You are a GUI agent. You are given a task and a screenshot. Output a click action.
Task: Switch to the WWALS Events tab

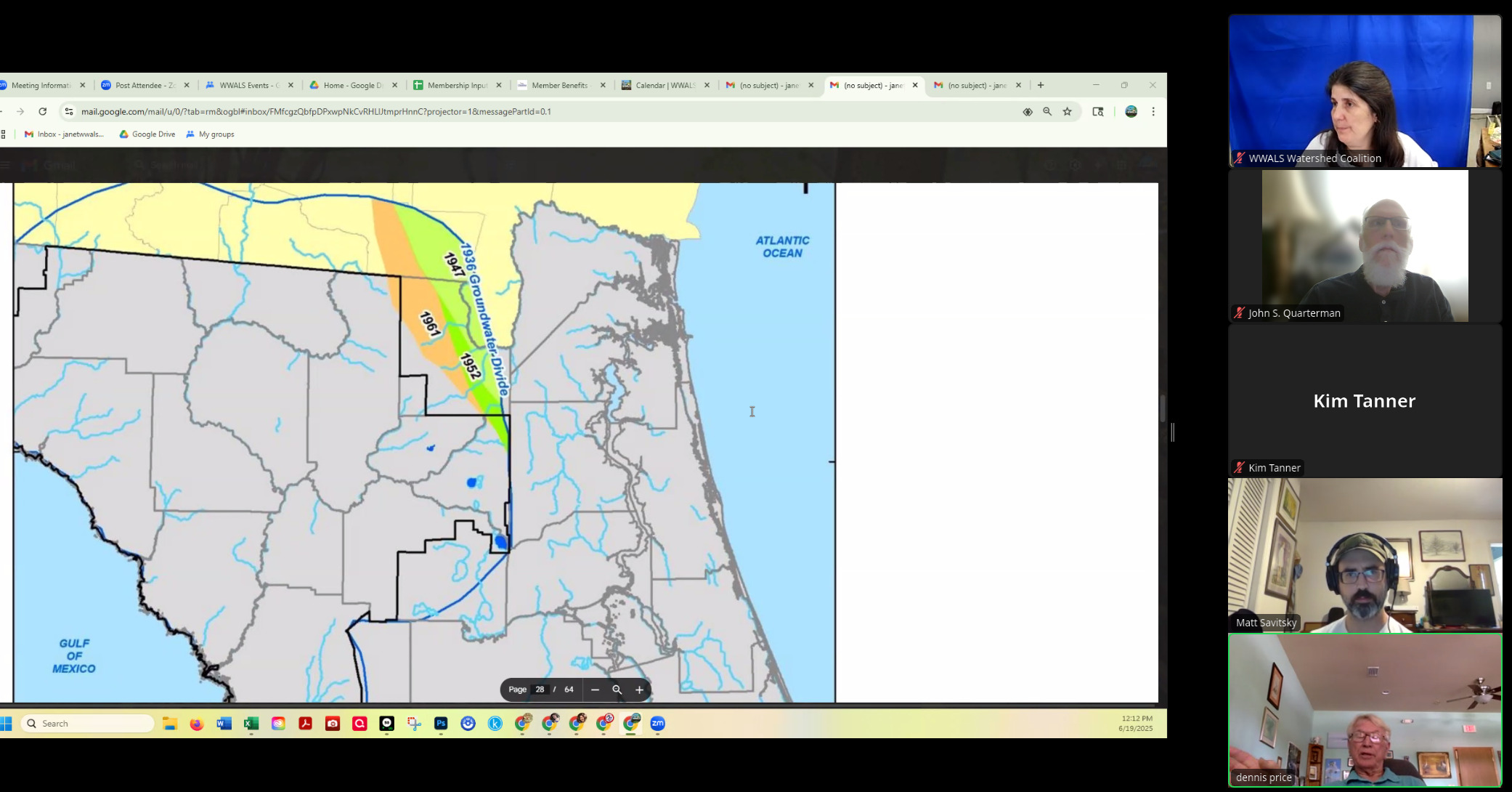(249, 85)
